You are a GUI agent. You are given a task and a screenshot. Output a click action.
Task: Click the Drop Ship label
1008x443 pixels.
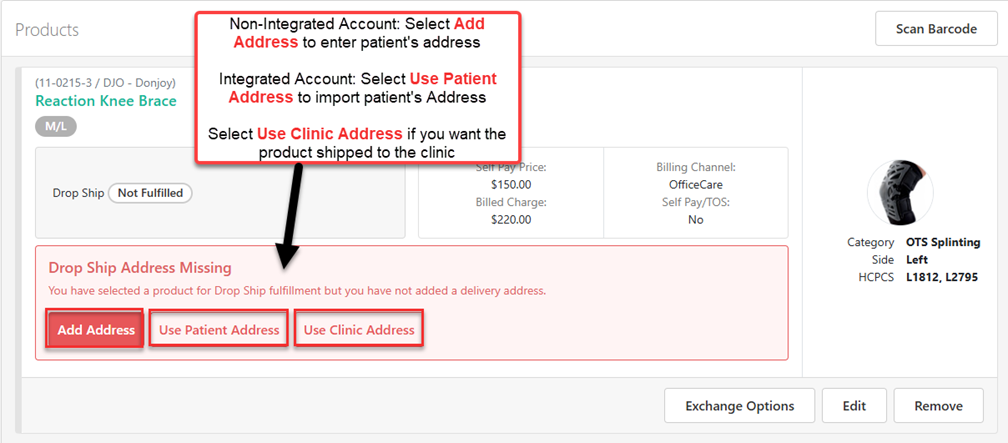pyautogui.click(x=78, y=193)
